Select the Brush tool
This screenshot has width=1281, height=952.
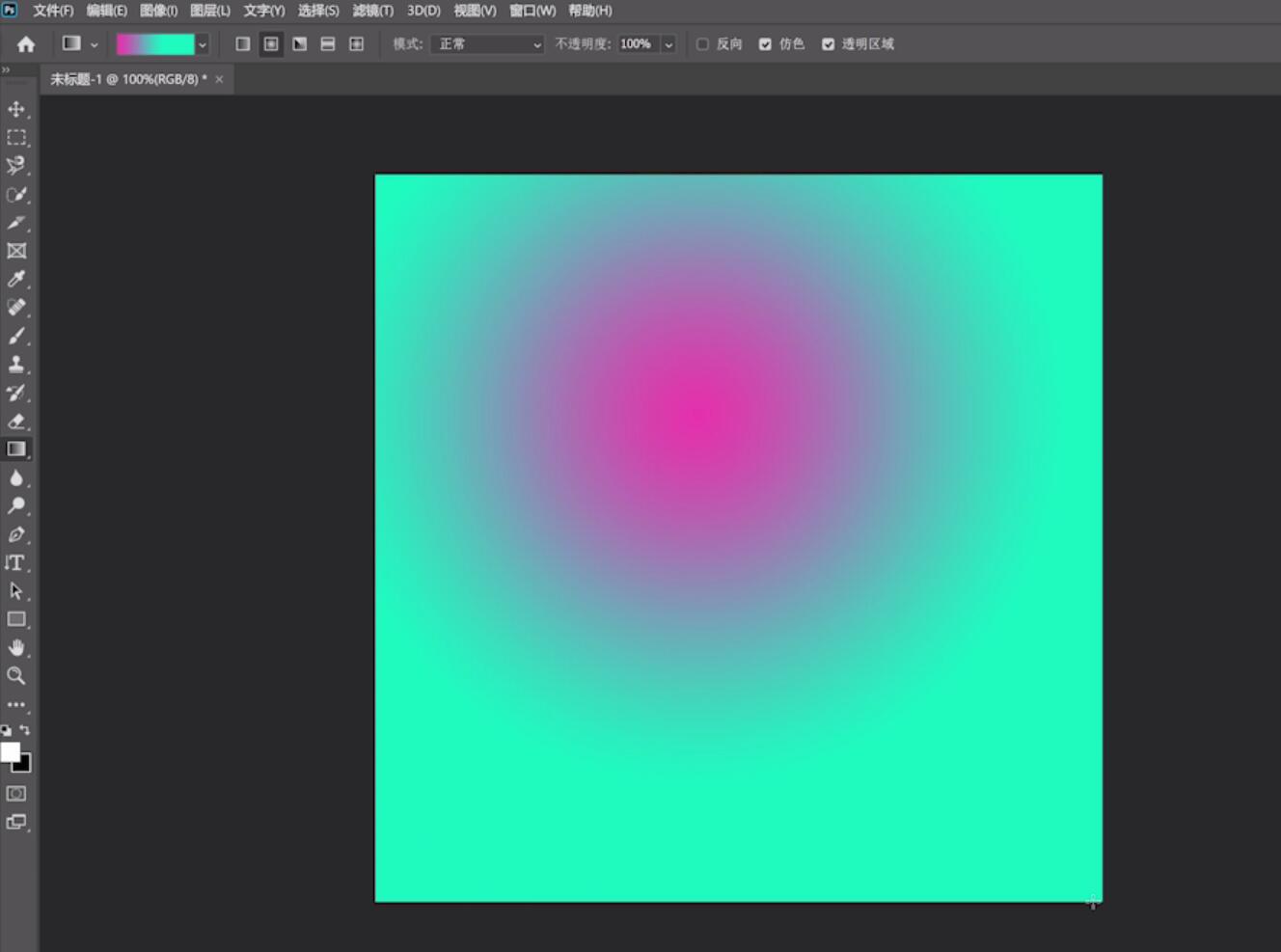[16, 337]
